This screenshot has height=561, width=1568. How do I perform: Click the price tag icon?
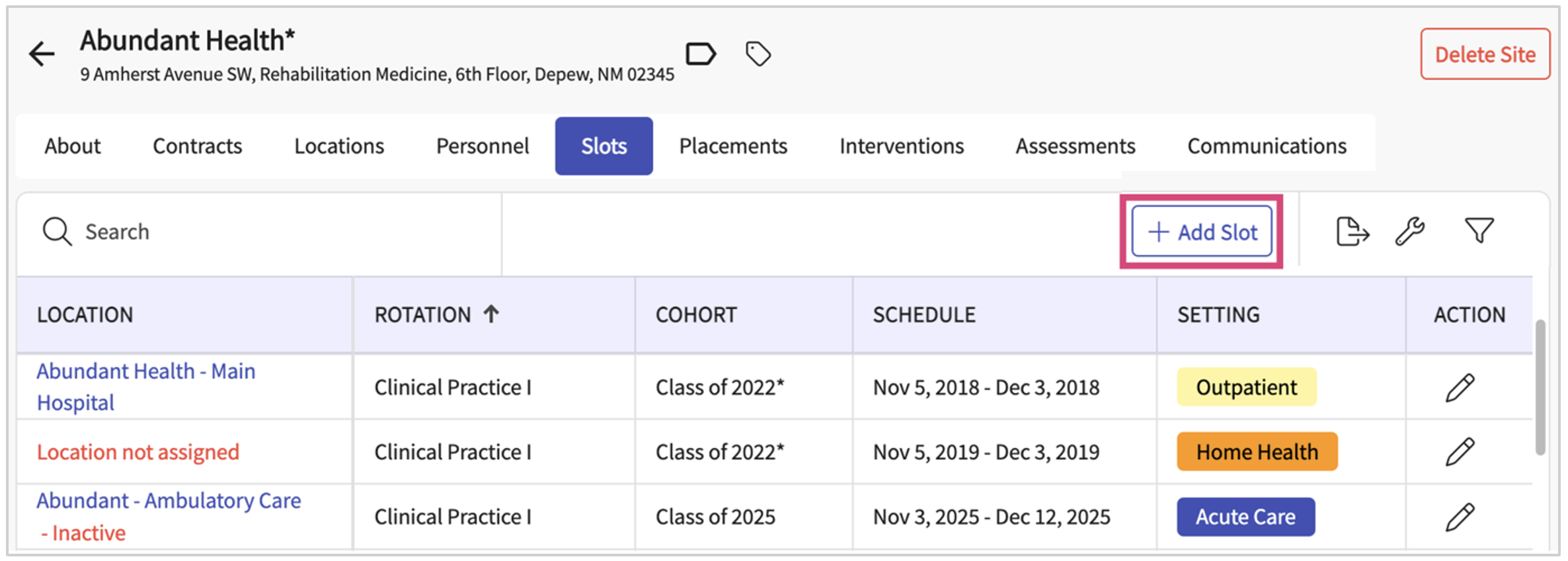click(758, 54)
